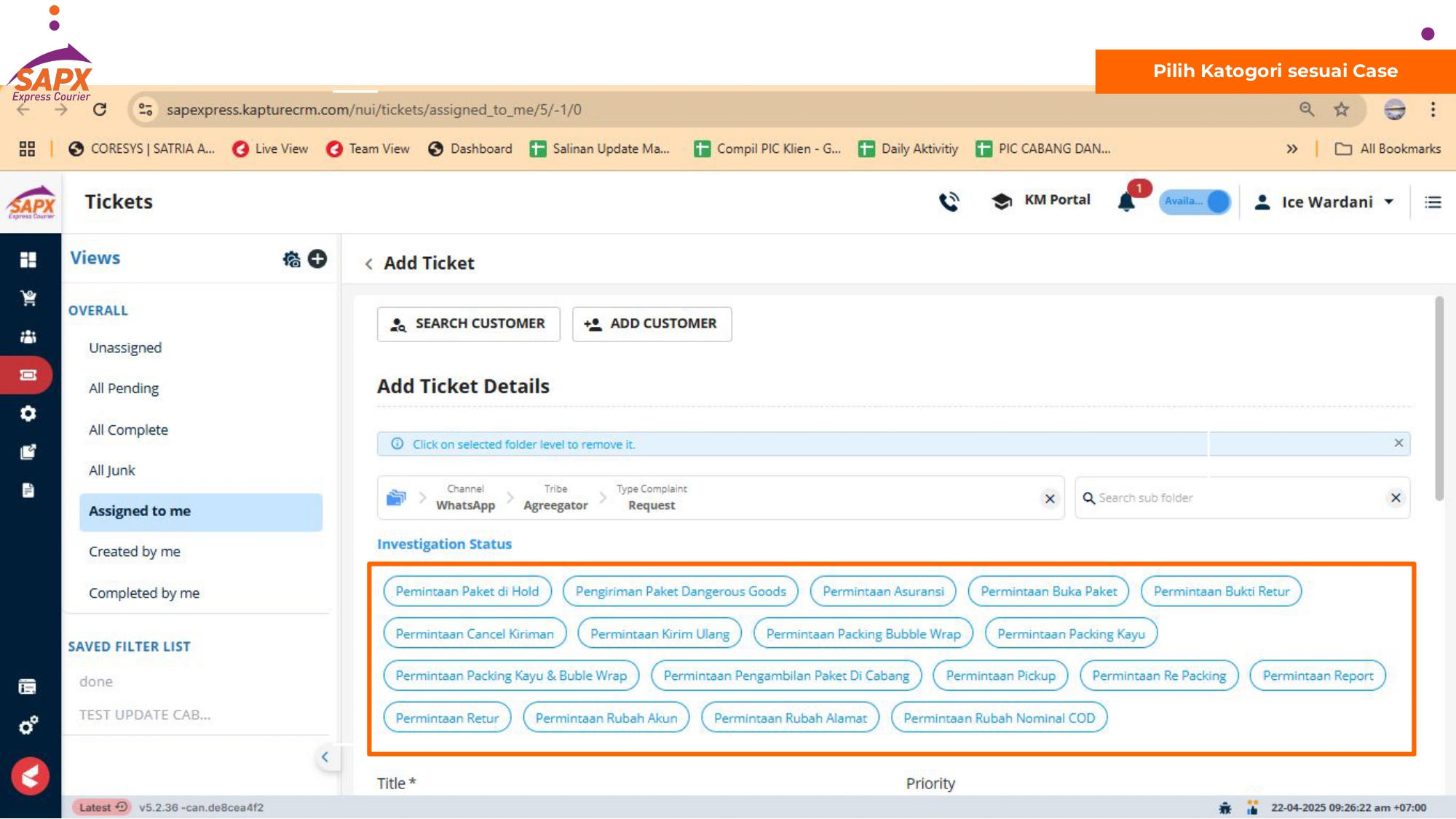Clear the sub folder search field

(1396, 498)
